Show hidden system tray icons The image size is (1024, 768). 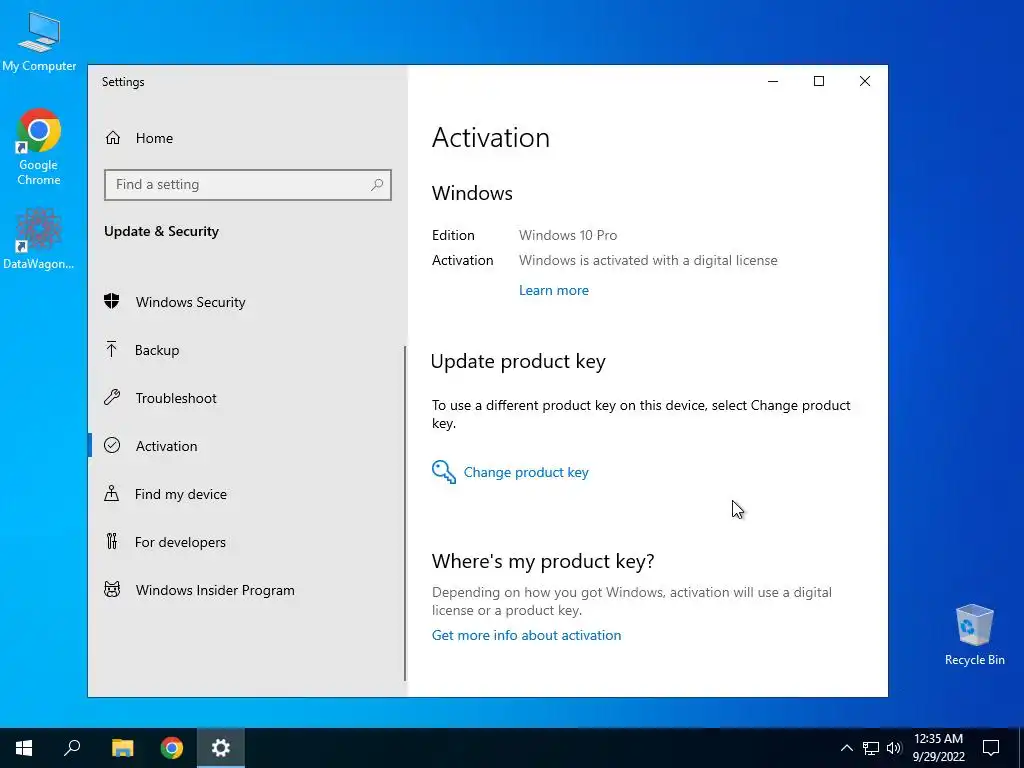pos(846,748)
